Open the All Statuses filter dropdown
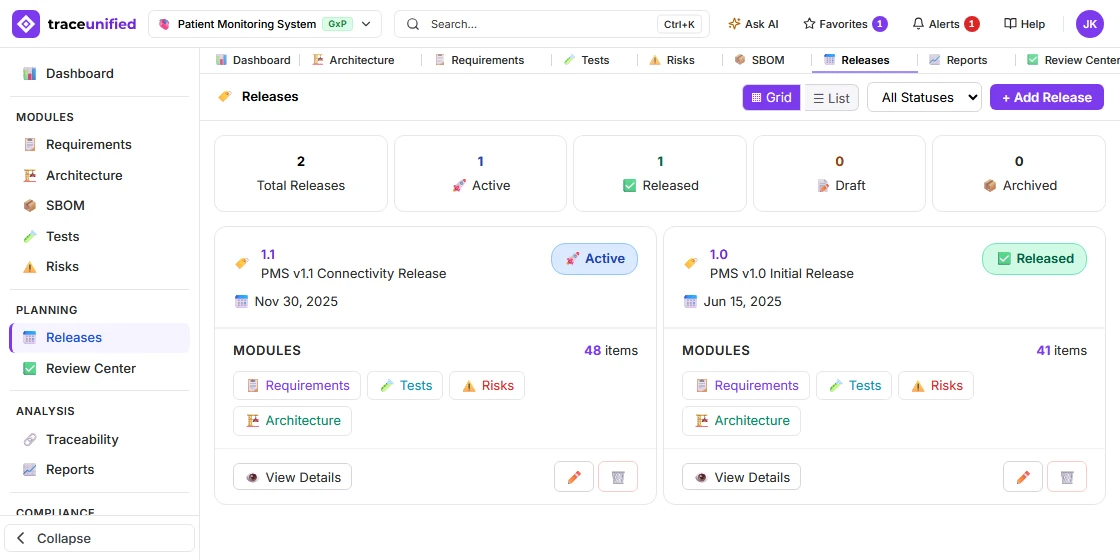The image size is (1120, 560). click(924, 97)
